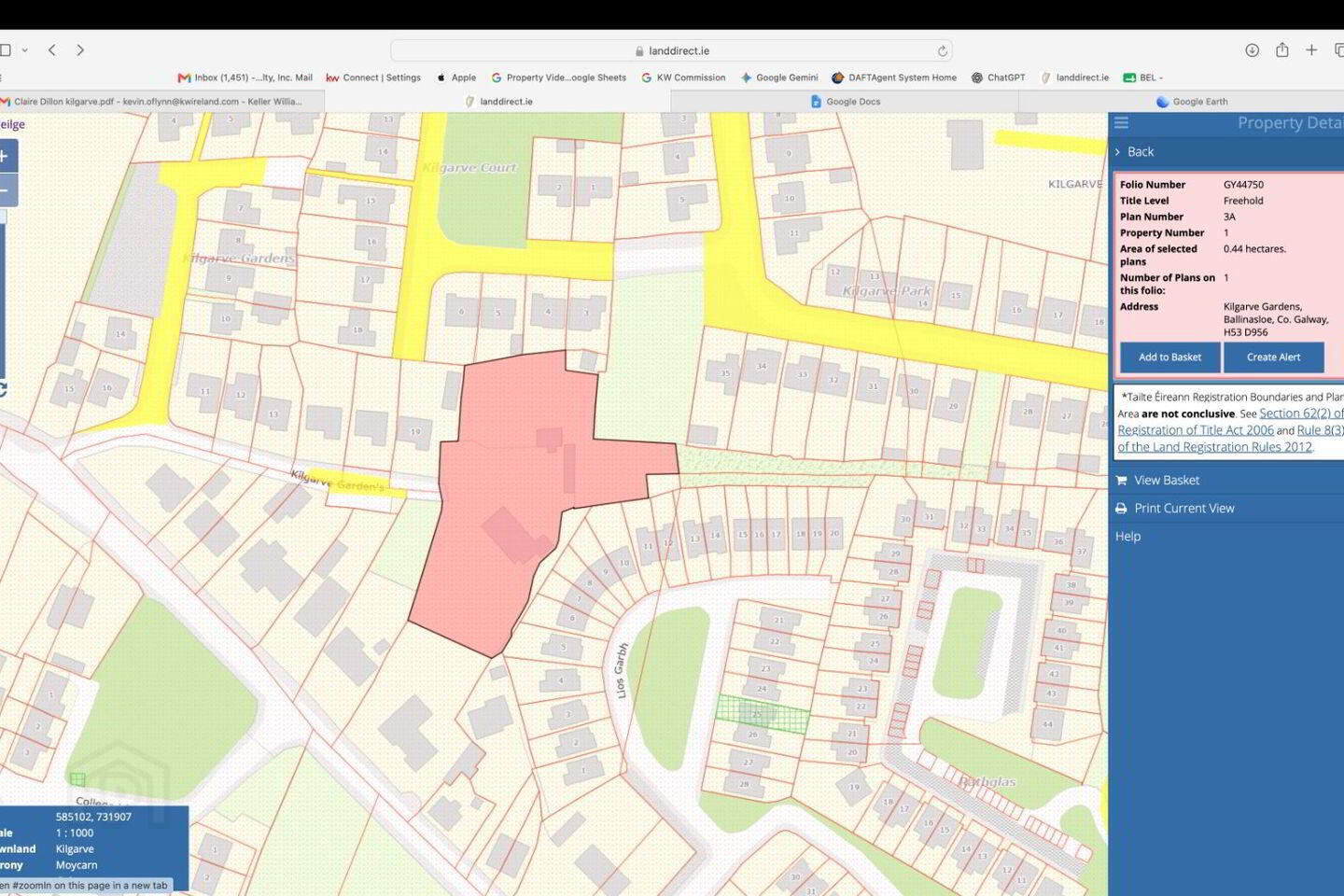This screenshot has height=896, width=1344.
Task: Go forward with Safari's forward arrow
Action: 80,50
